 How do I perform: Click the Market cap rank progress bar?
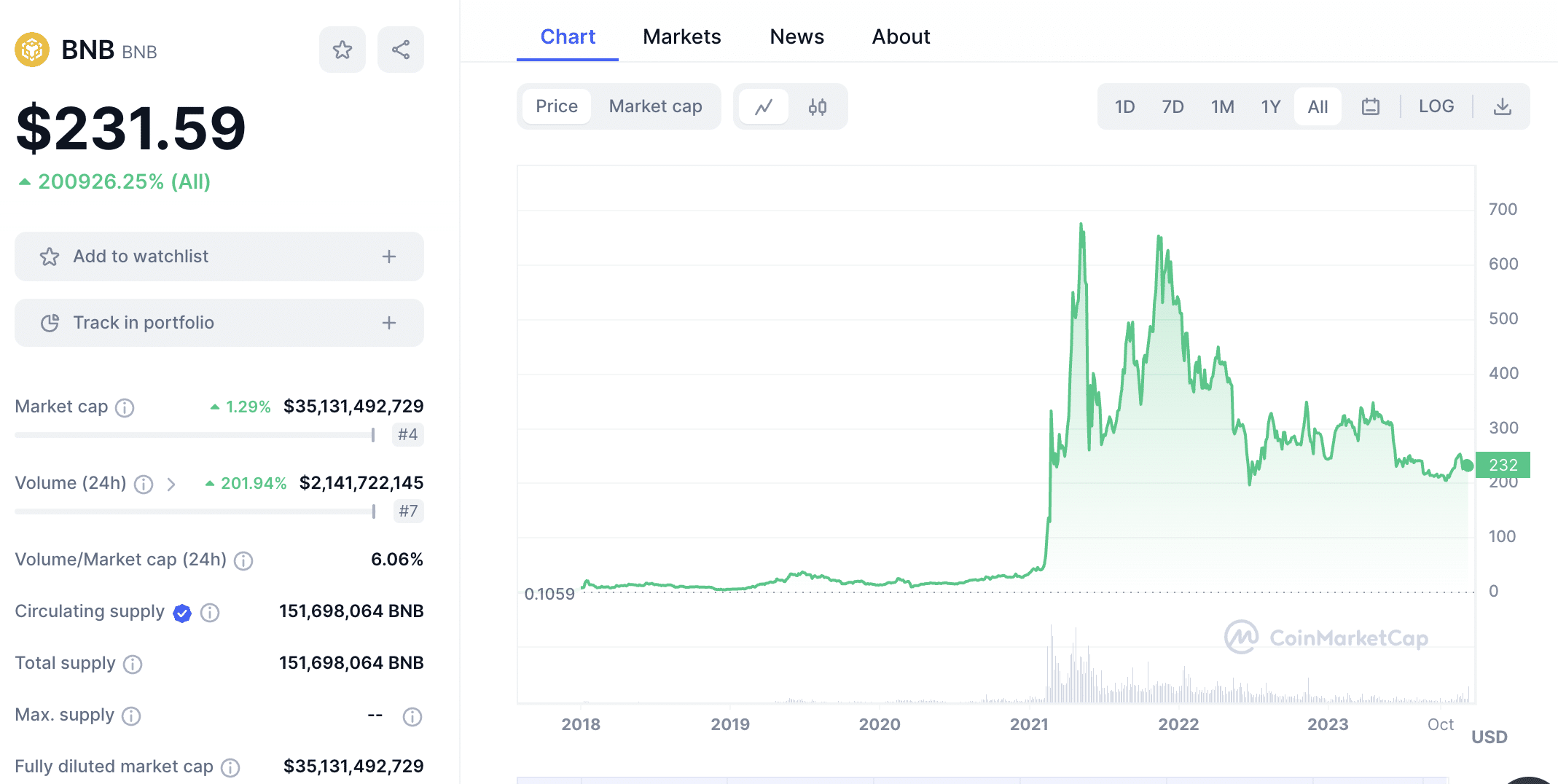(195, 435)
